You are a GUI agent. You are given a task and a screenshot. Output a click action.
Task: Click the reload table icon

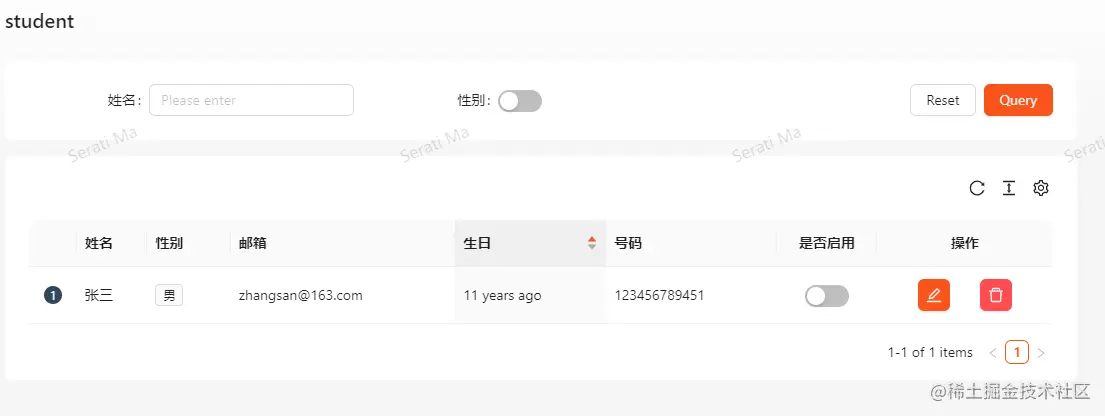[977, 188]
